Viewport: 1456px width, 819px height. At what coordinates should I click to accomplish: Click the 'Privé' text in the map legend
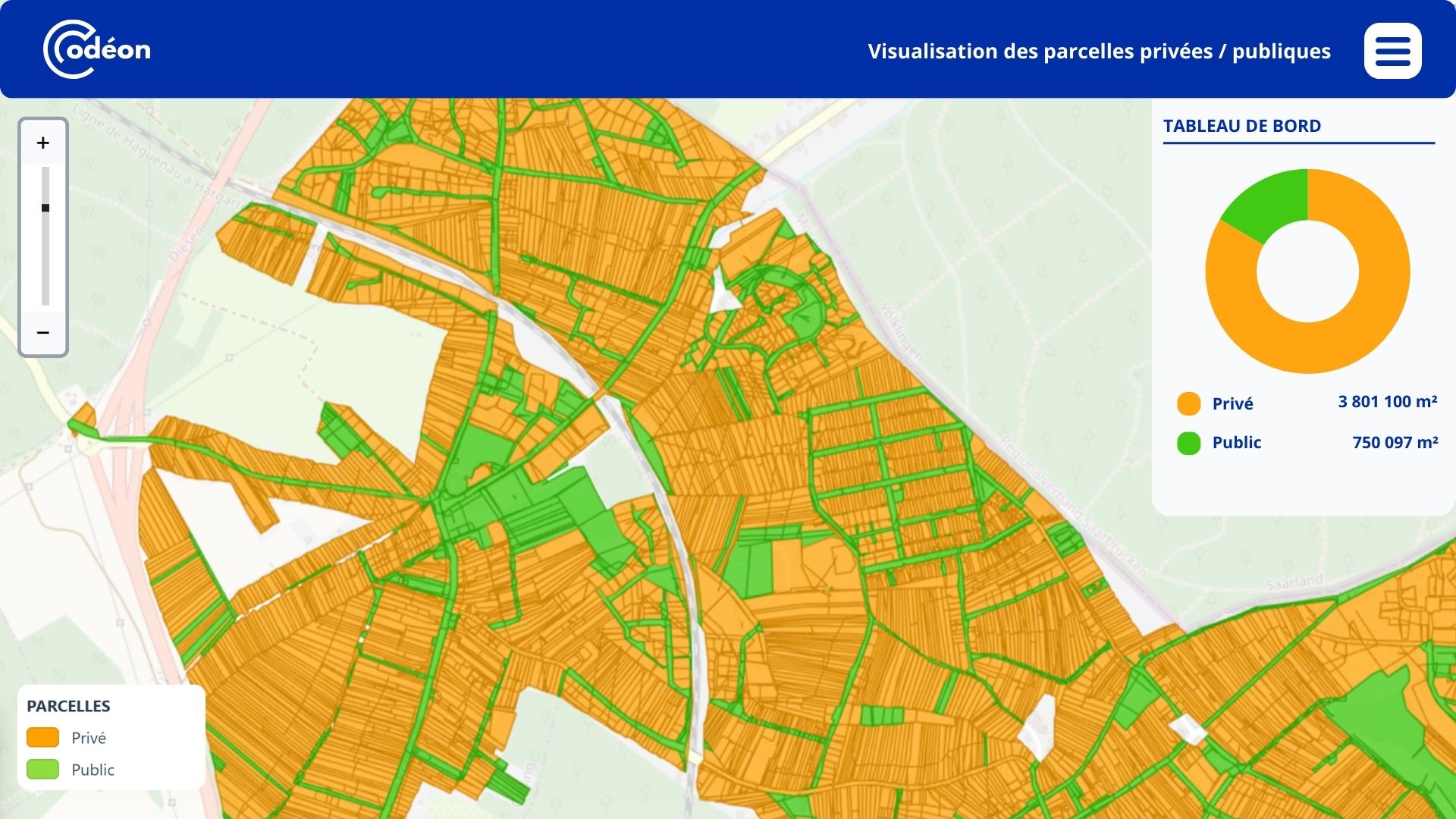(x=89, y=738)
